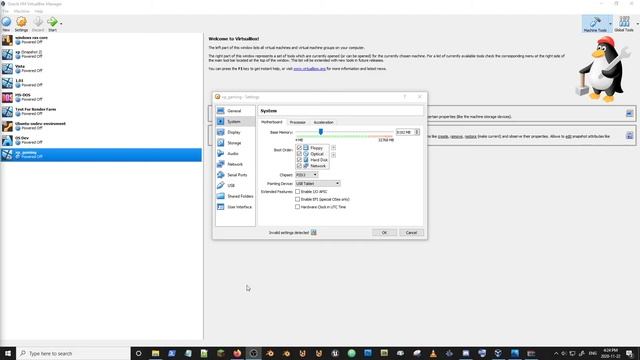This screenshot has width=640, height=360.
Task: Click Base Memory spinner arrows
Action: click(x=417, y=132)
